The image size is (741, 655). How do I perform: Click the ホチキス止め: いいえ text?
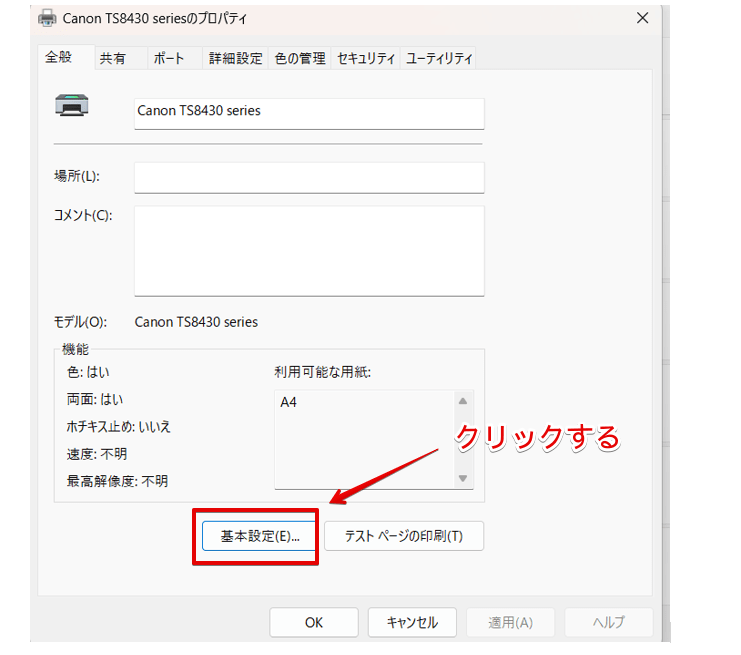(119, 427)
